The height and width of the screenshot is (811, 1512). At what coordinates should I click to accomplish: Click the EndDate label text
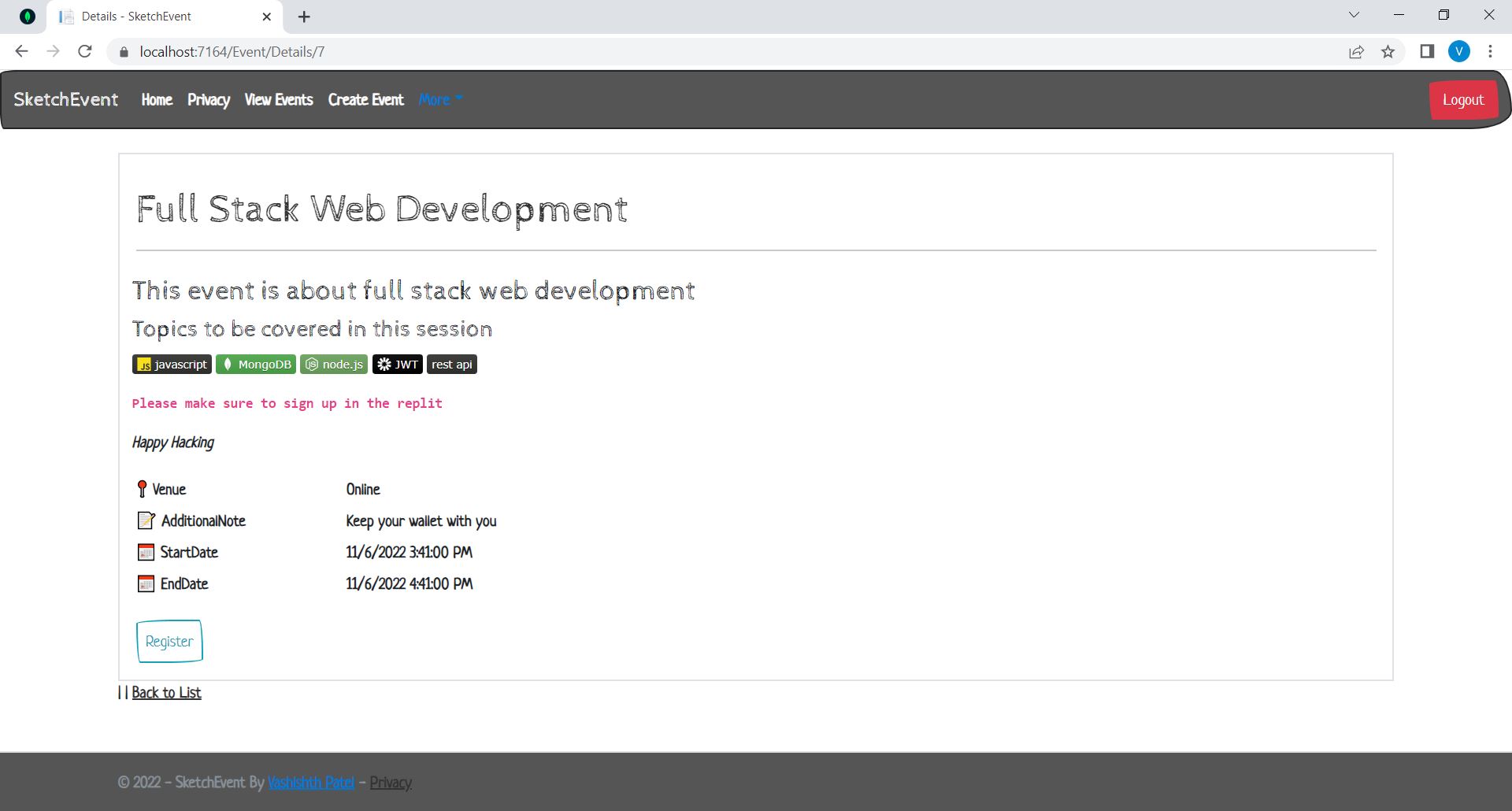tap(184, 584)
